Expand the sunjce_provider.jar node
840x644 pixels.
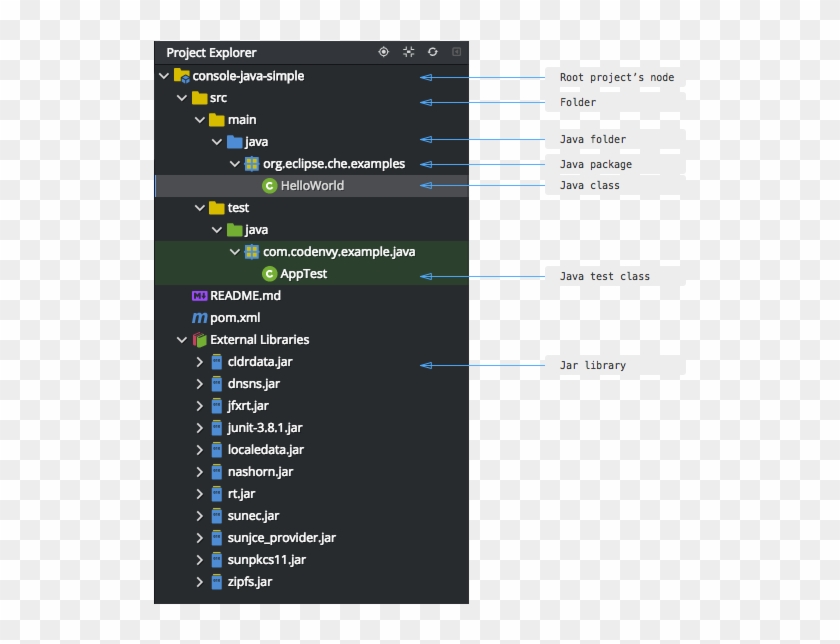(199, 538)
